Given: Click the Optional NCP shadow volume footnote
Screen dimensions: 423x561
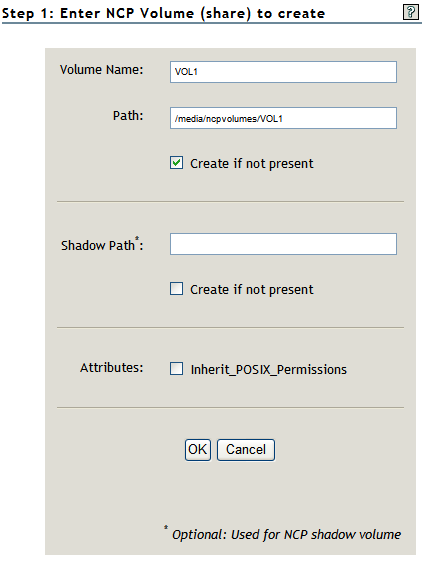Looking at the screenshot, I should pyautogui.click(x=286, y=535).
